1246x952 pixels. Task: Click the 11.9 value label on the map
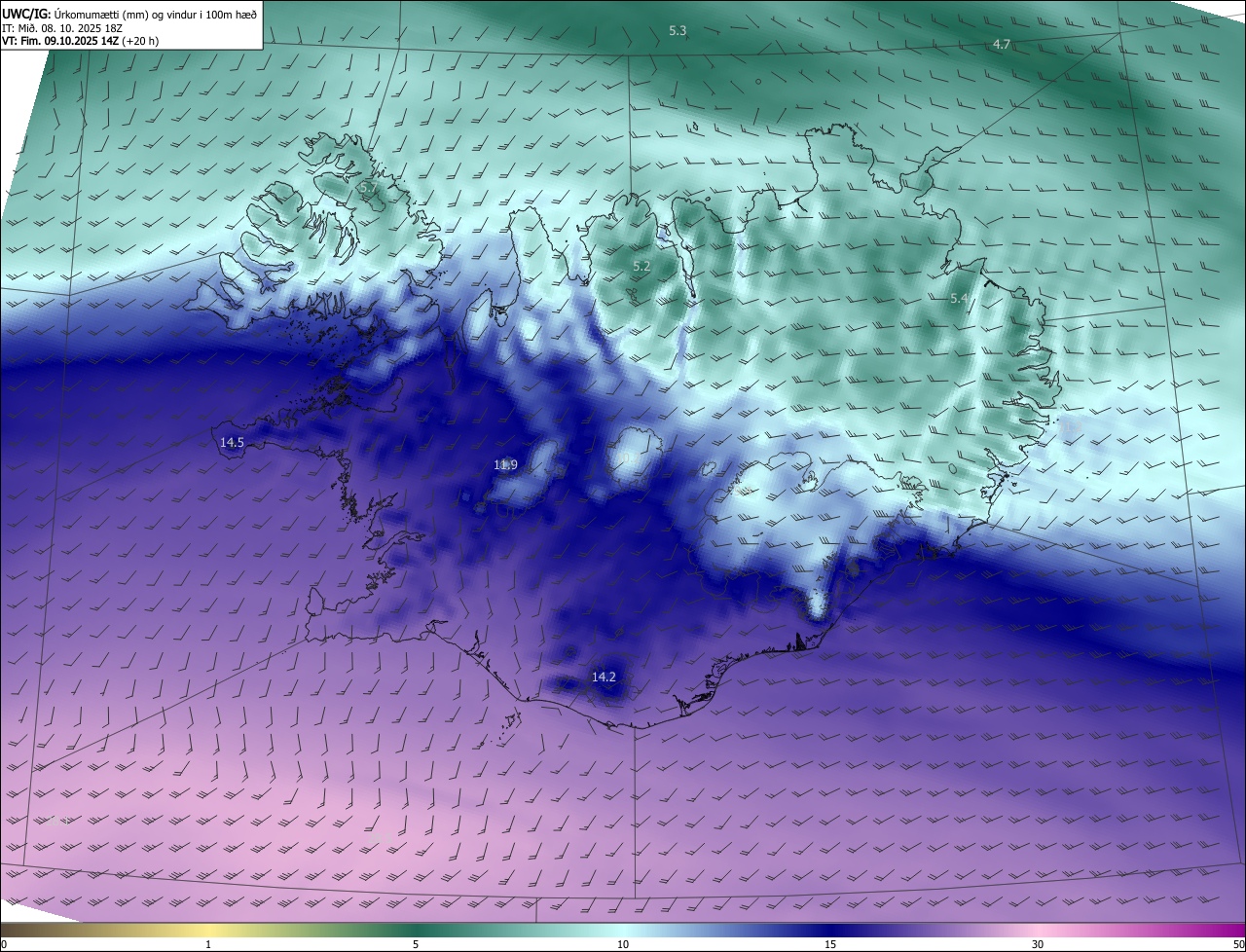(x=505, y=465)
